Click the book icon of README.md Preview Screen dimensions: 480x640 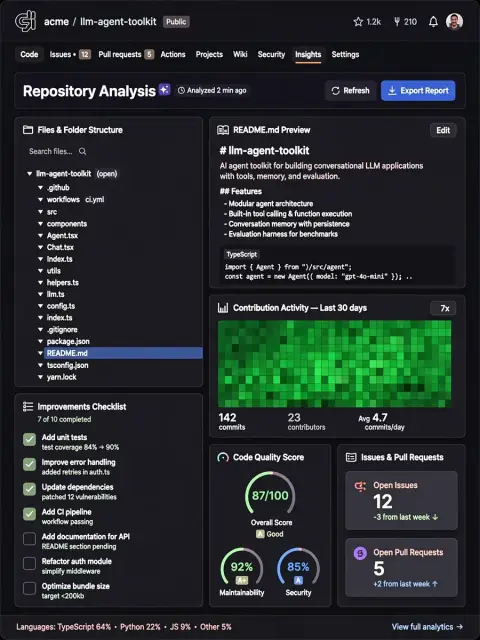[223, 130]
